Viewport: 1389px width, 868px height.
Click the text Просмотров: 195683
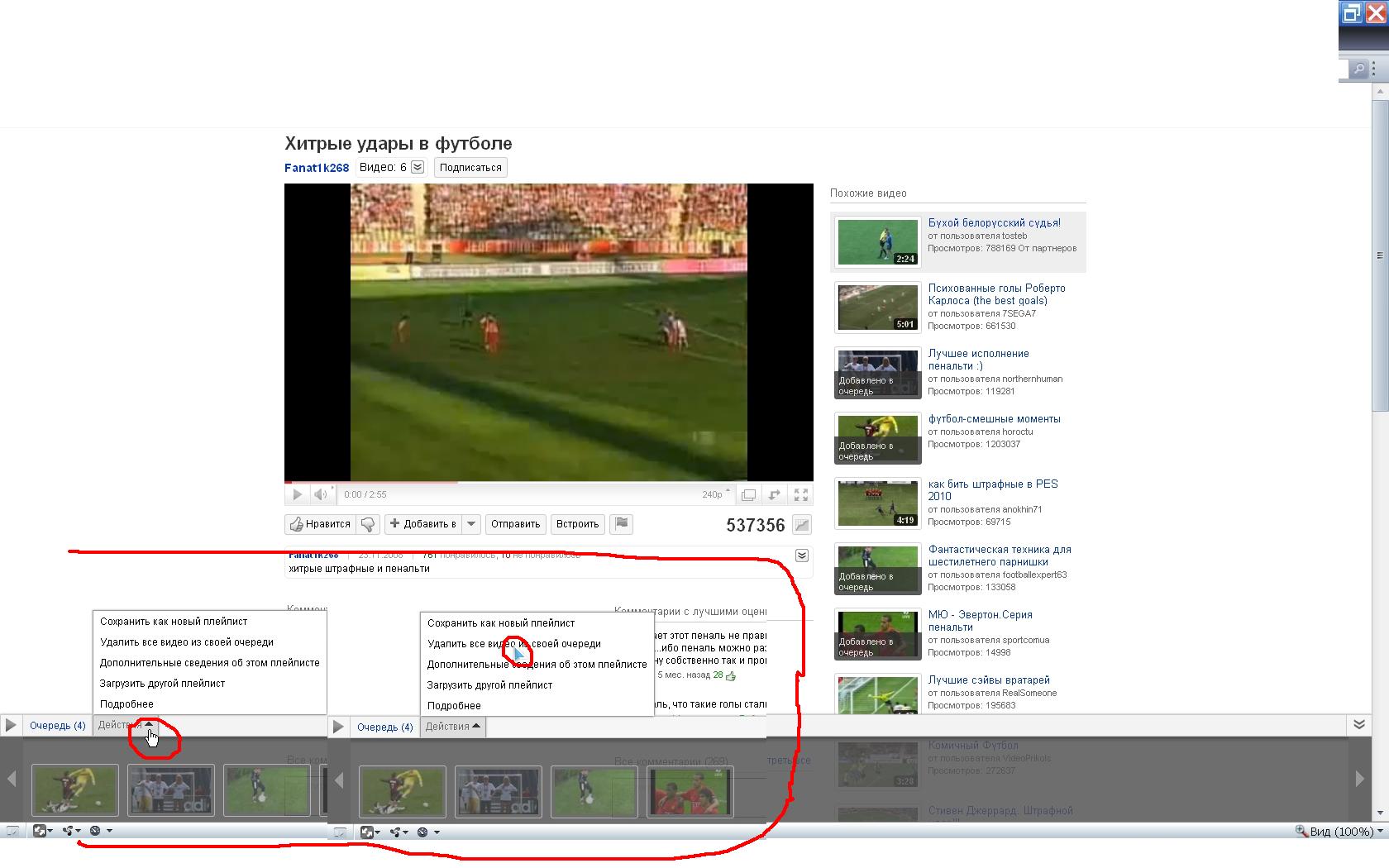point(971,706)
